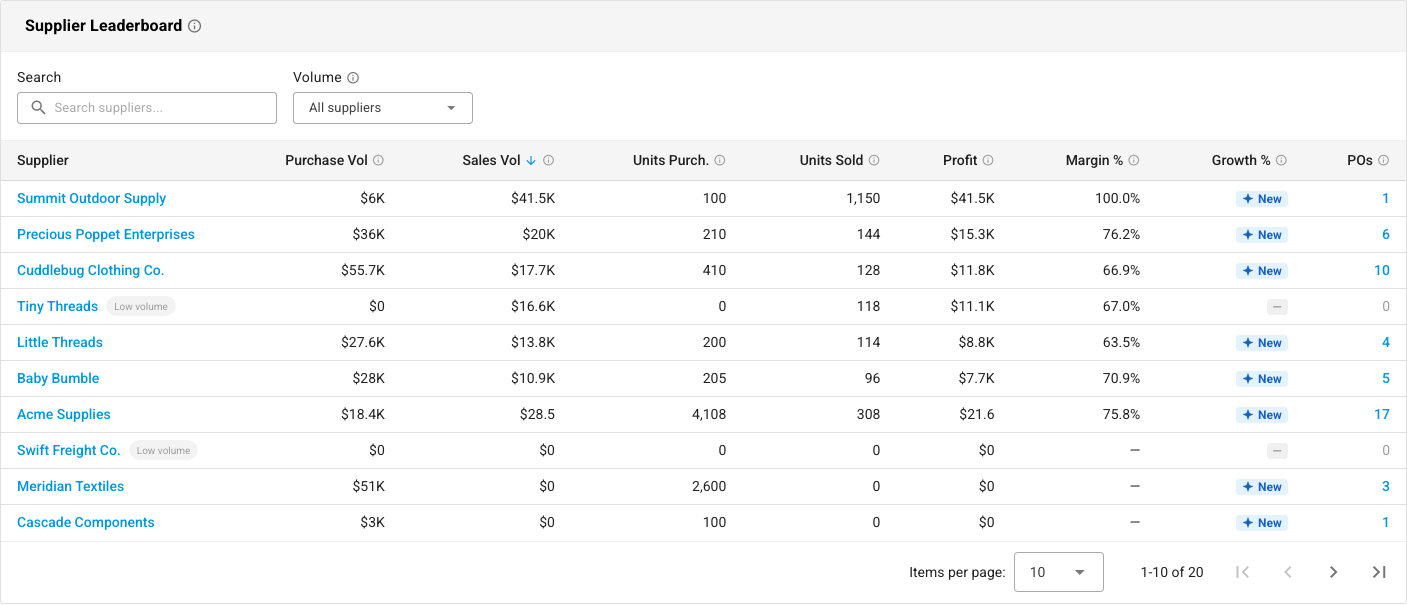This screenshot has height=605, width=1407.
Task: Sort by the Purchase Vol column header
Action: (x=326, y=160)
